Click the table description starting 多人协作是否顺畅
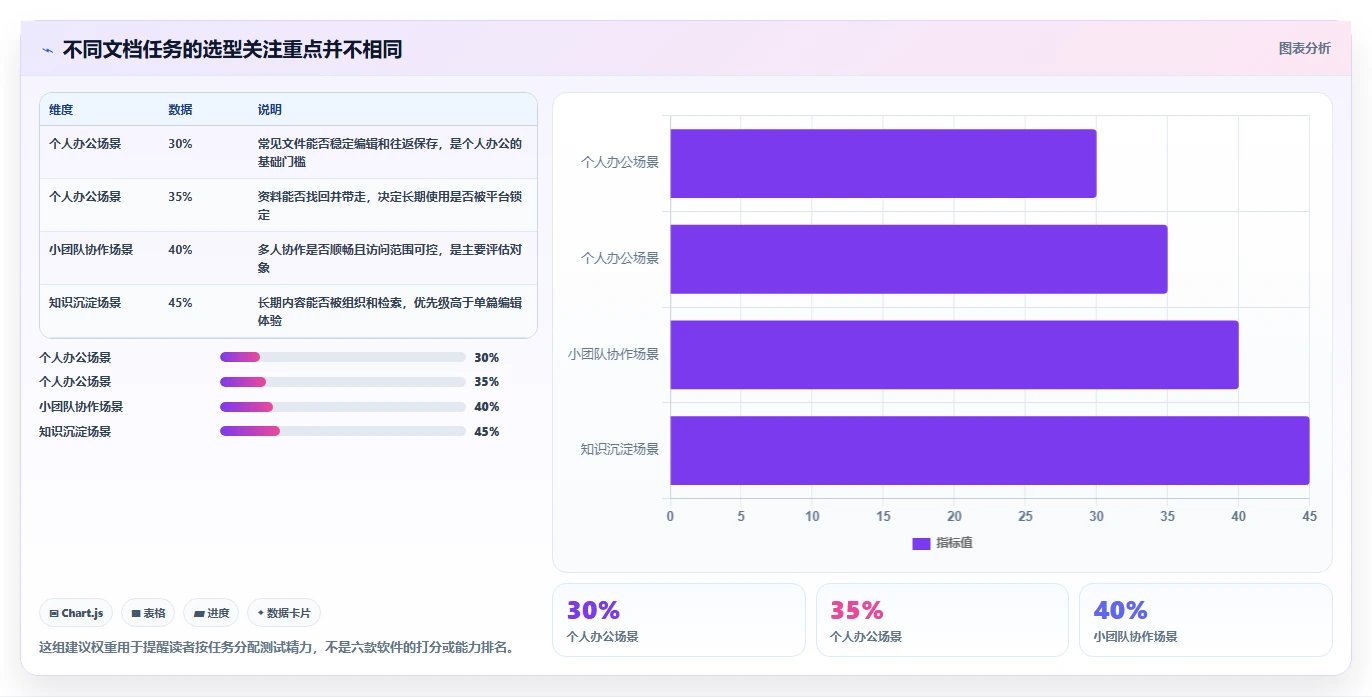The height and width of the screenshot is (697, 1372). pos(390,258)
